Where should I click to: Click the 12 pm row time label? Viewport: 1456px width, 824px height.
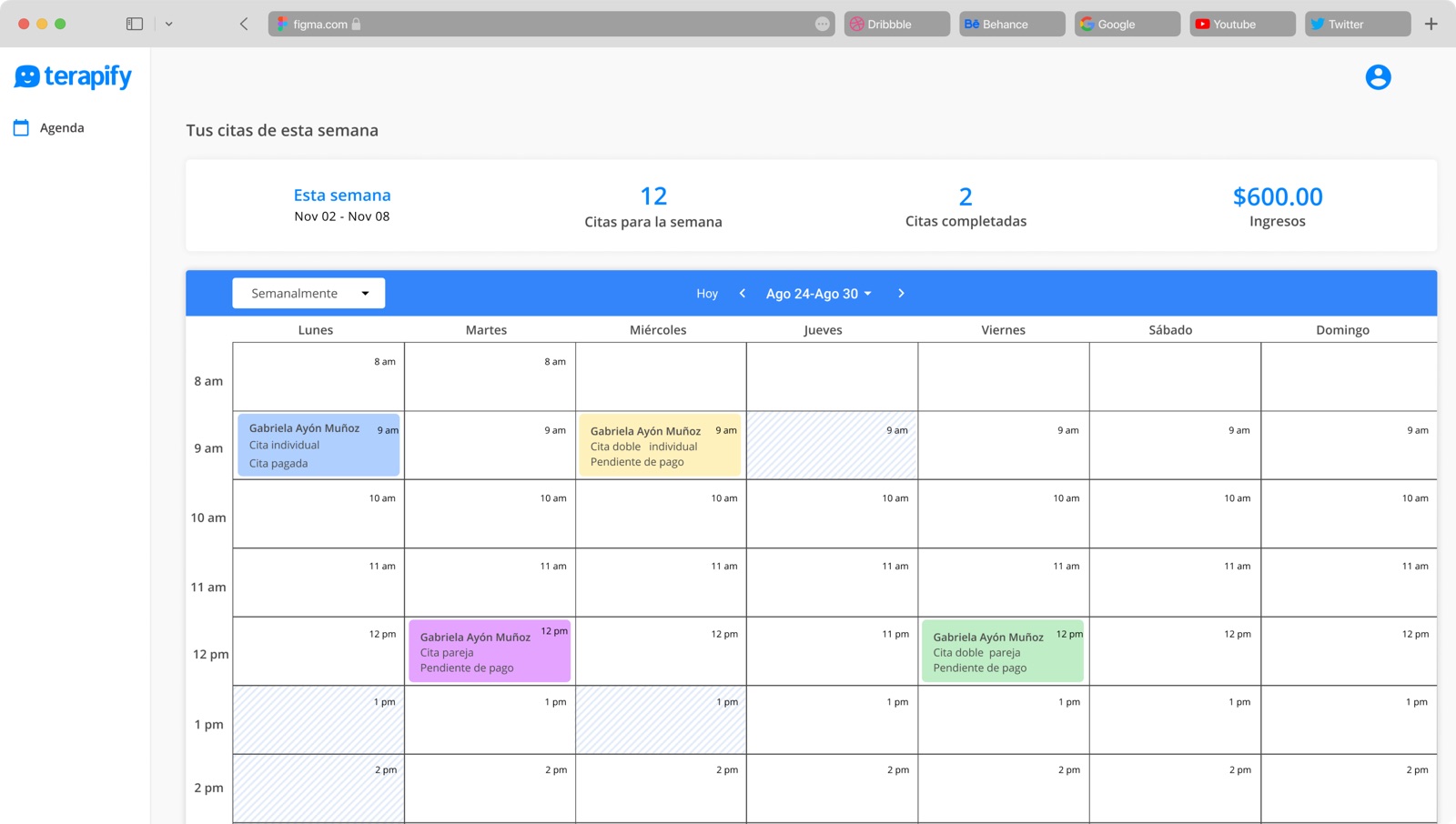210,654
